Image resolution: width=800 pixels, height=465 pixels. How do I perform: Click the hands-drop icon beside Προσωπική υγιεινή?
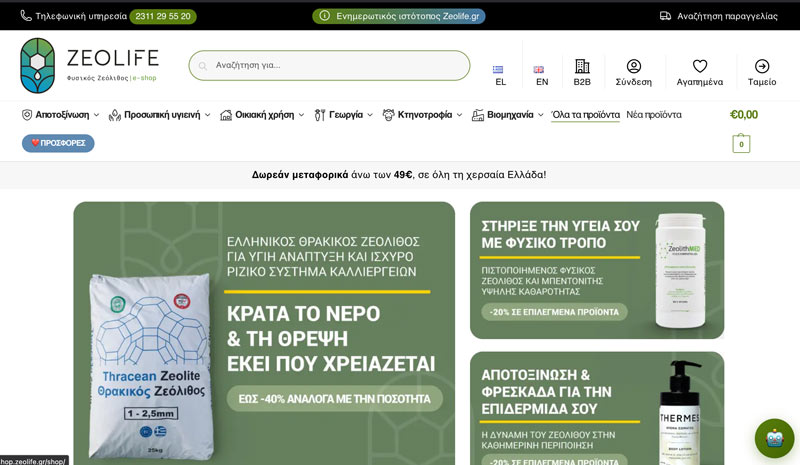(x=115, y=115)
